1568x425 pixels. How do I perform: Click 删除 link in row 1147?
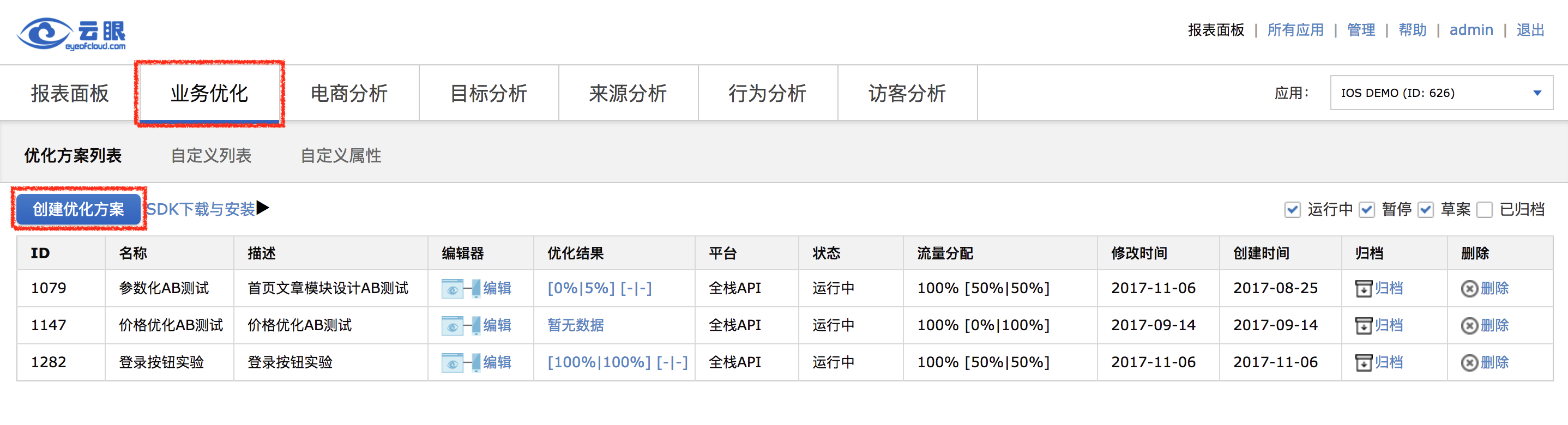coord(1494,326)
